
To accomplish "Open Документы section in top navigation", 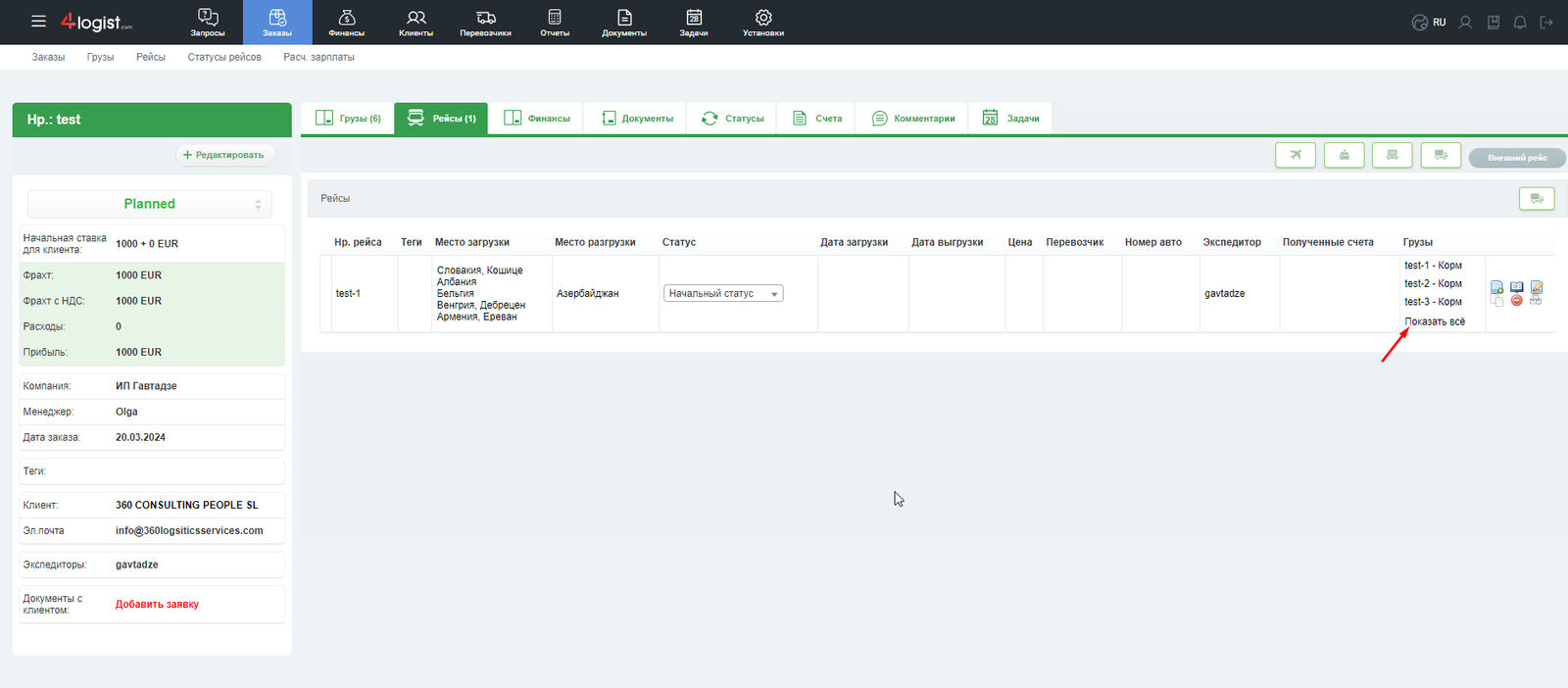I will coord(624,23).
